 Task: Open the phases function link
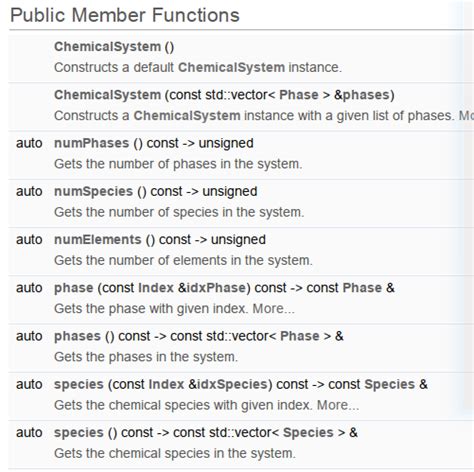point(77,336)
